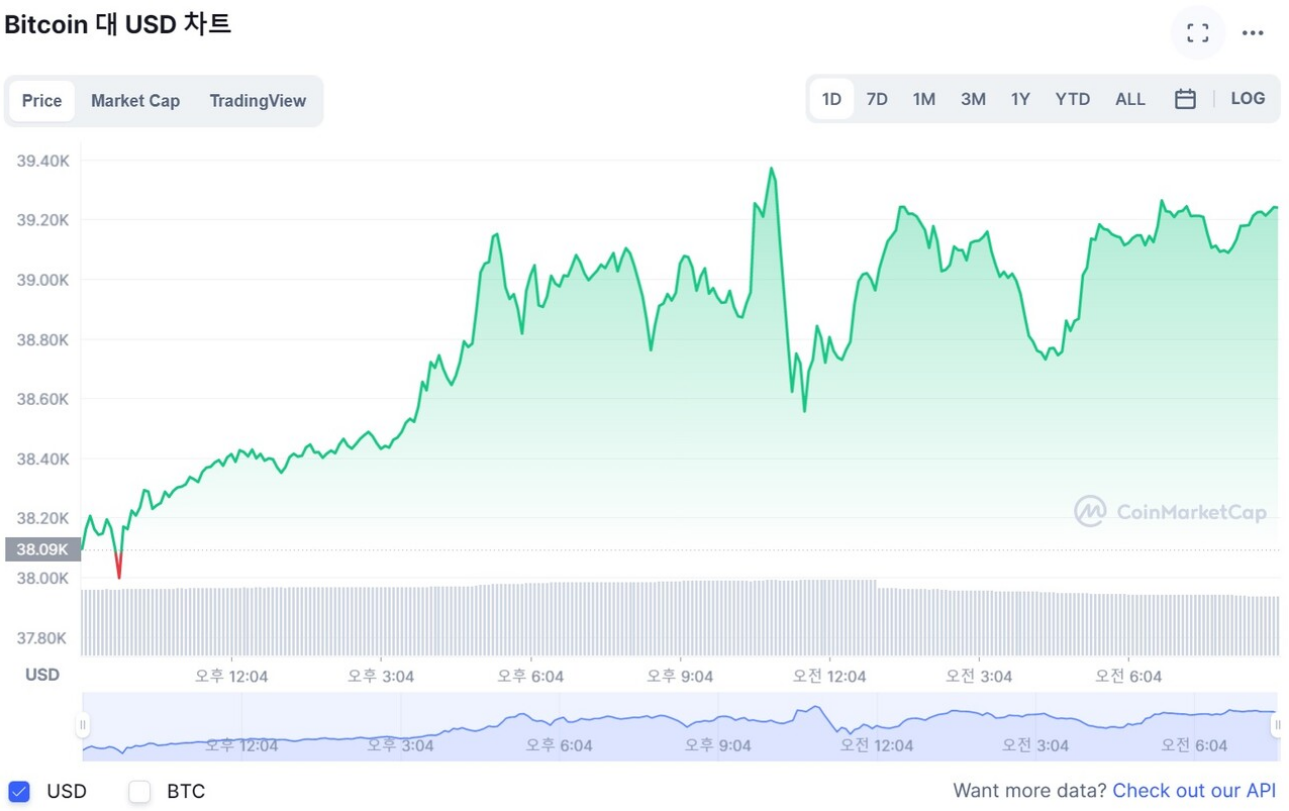Choose the 1M time range
1289x811 pixels.
[x=923, y=99]
